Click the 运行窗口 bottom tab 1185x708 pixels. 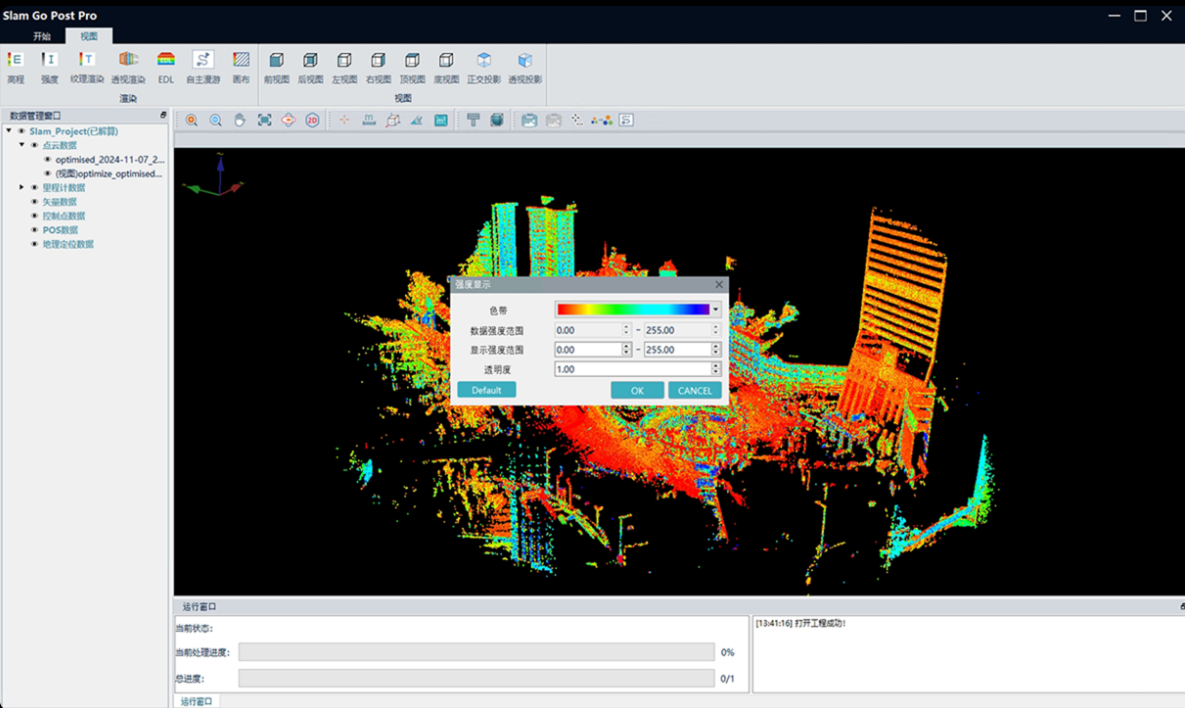[x=195, y=701]
